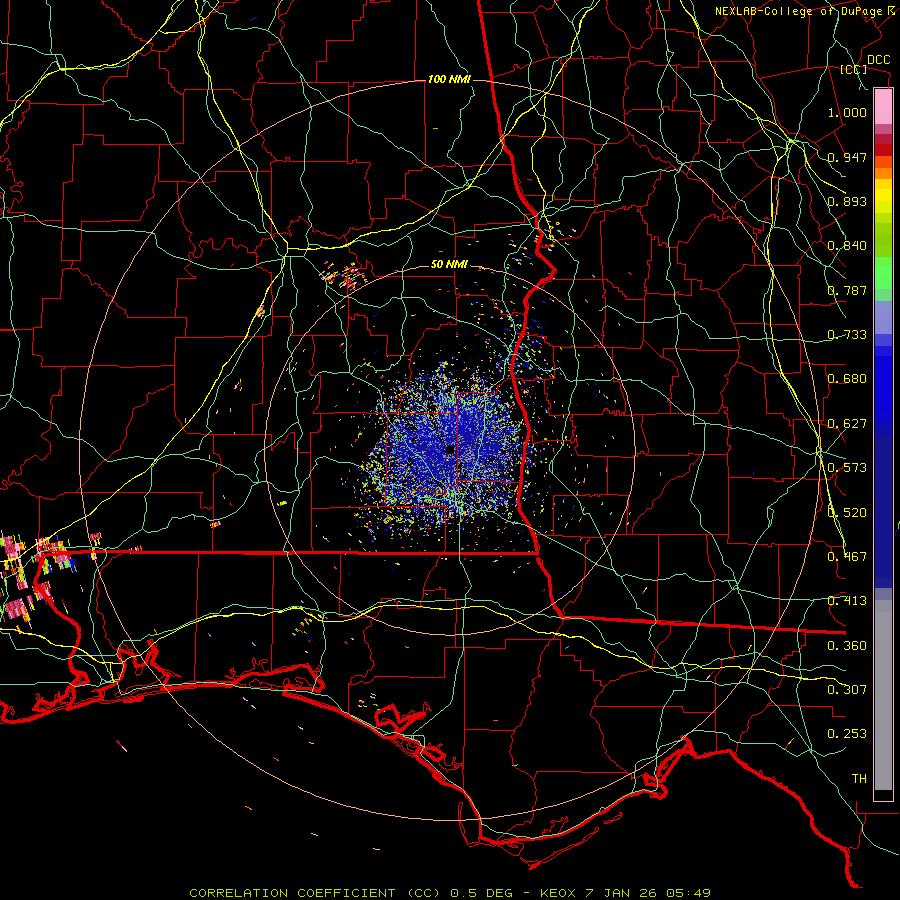
Task: Select the 0.893 legend value
Action: tap(847, 201)
